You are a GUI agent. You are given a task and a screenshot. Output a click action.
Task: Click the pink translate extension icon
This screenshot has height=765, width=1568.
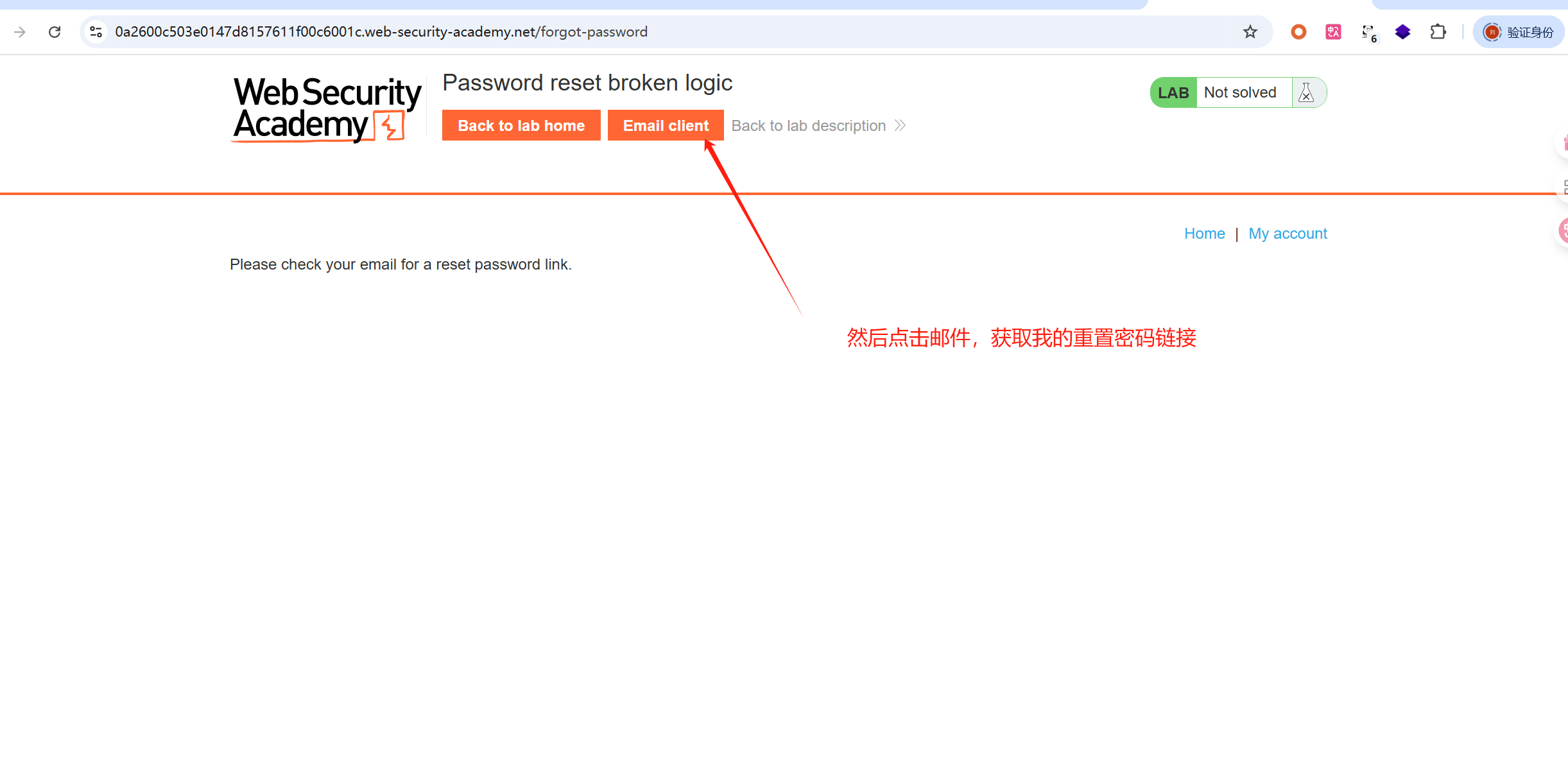pos(1333,31)
